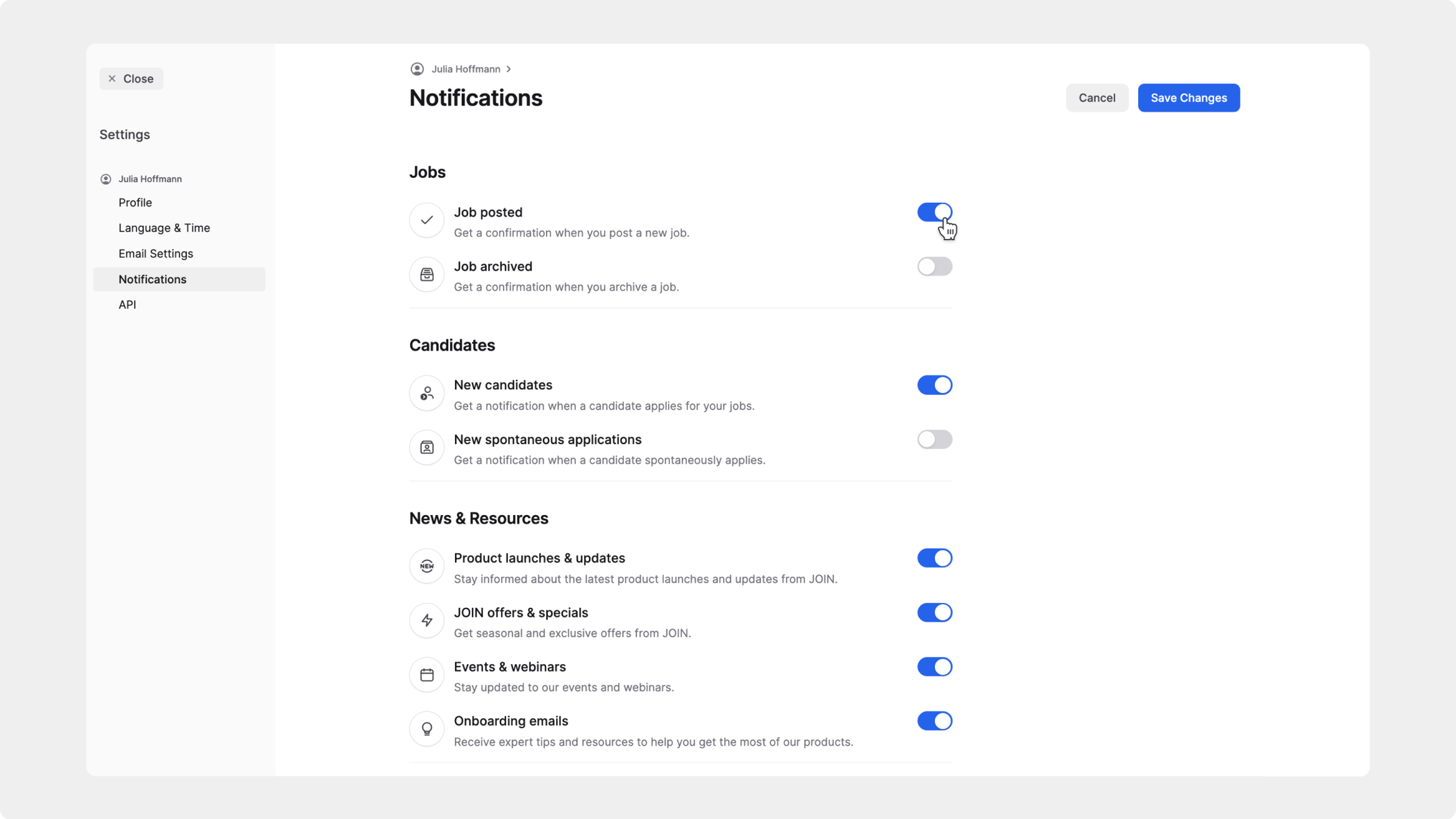
Task: Disable the Job posted toggle
Action: (934, 212)
